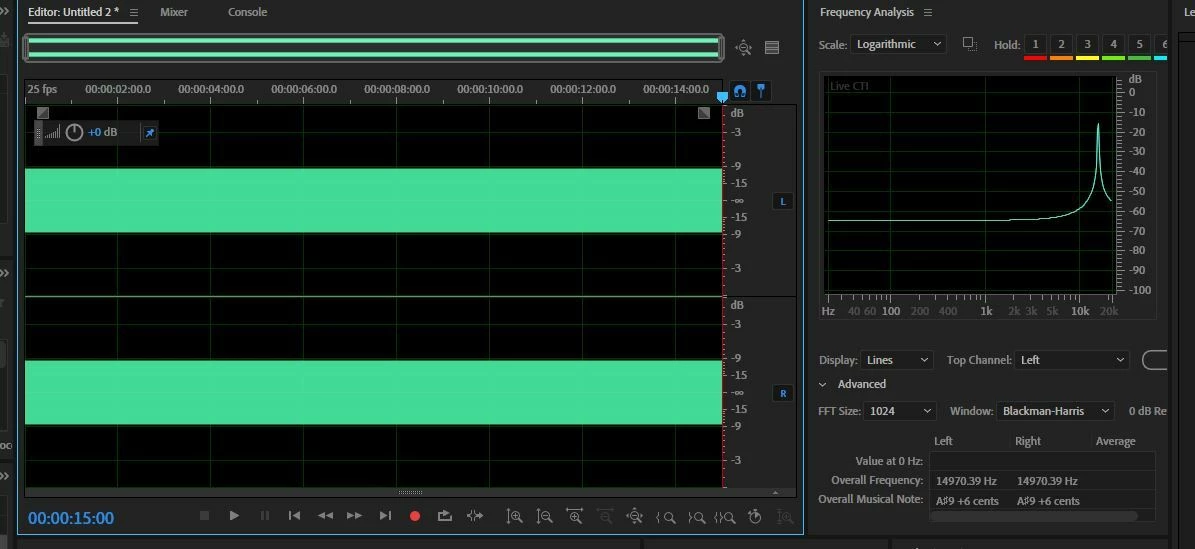
Task: Enable Hold 5 in Frequency Analysis
Action: pos(1139,45)
